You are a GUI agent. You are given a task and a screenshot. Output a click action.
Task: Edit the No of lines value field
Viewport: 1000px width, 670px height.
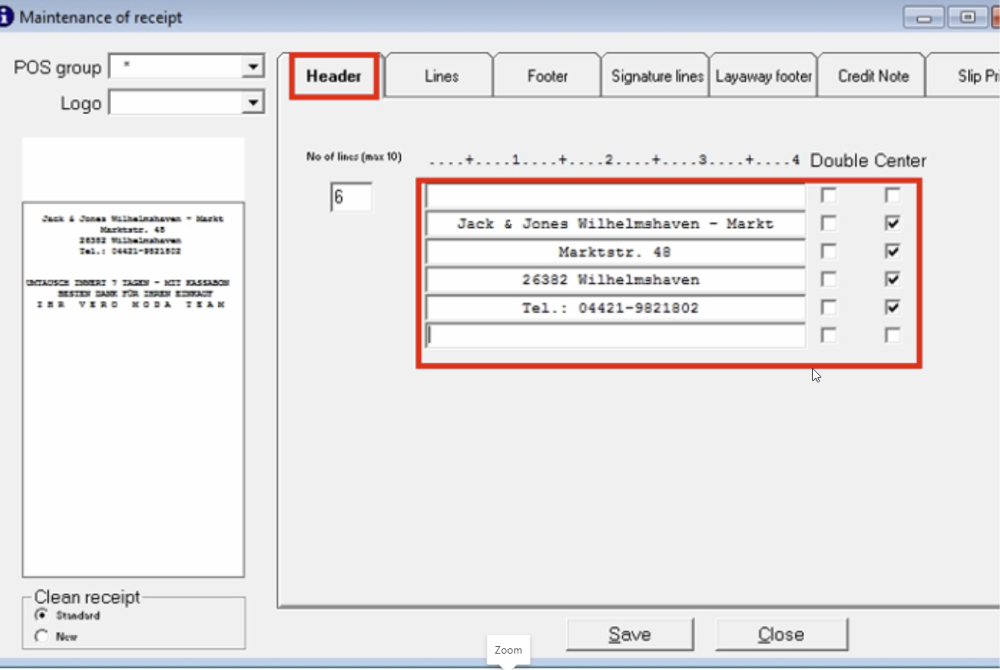click(351, 197)
